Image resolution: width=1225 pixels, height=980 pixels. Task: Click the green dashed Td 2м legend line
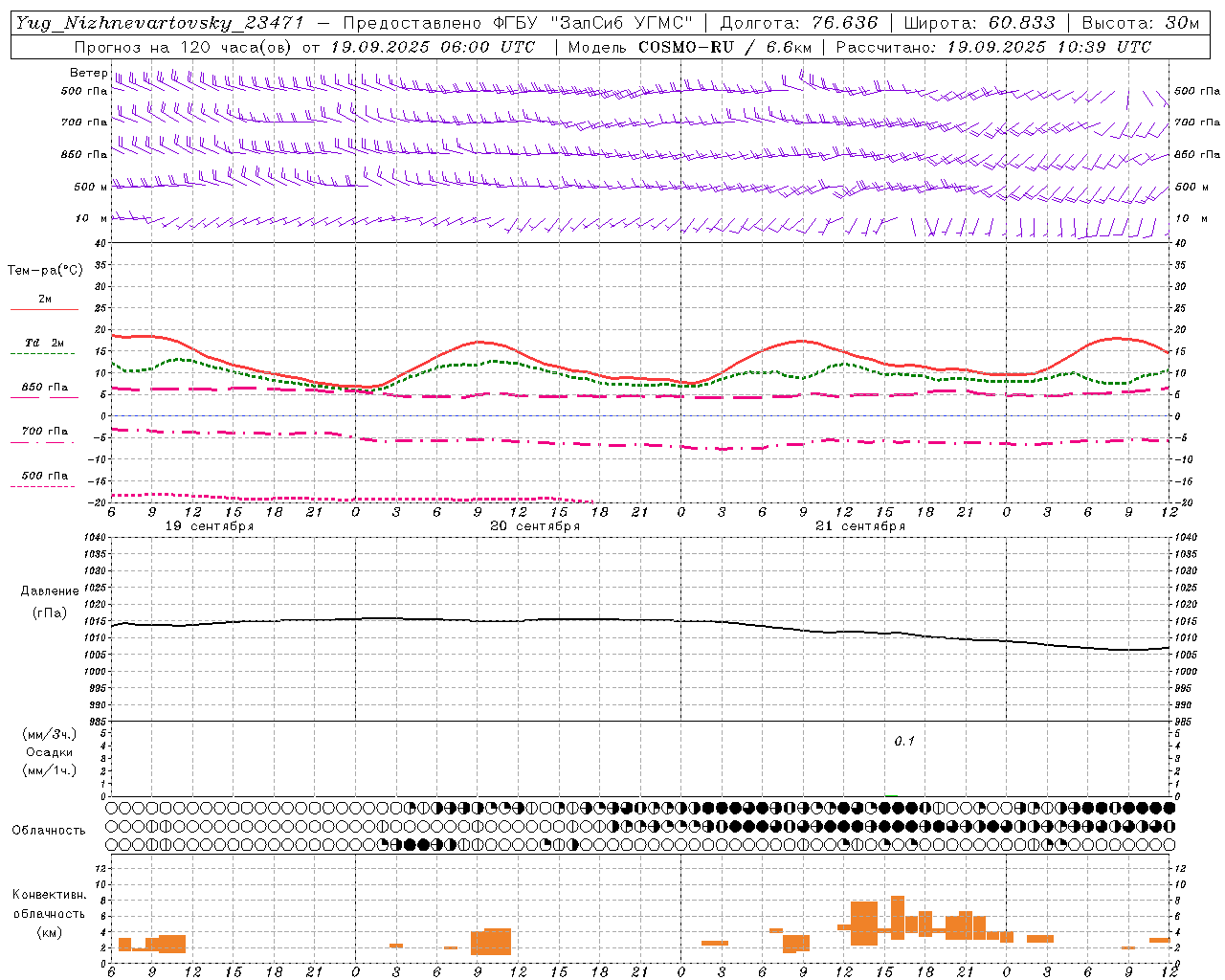point(43,353)
